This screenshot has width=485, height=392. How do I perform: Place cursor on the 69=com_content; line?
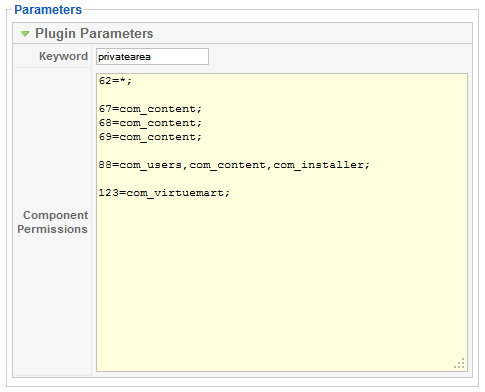(x=150, y=137)
